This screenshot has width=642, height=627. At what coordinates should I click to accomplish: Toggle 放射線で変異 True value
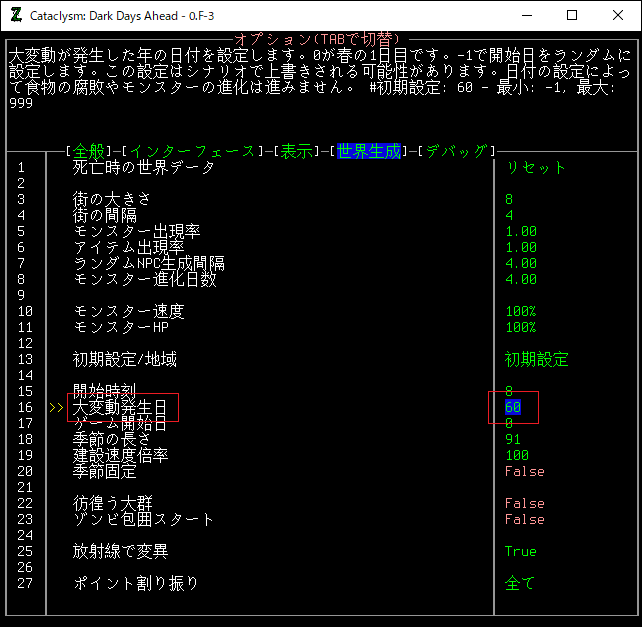[x=520, y=551]
